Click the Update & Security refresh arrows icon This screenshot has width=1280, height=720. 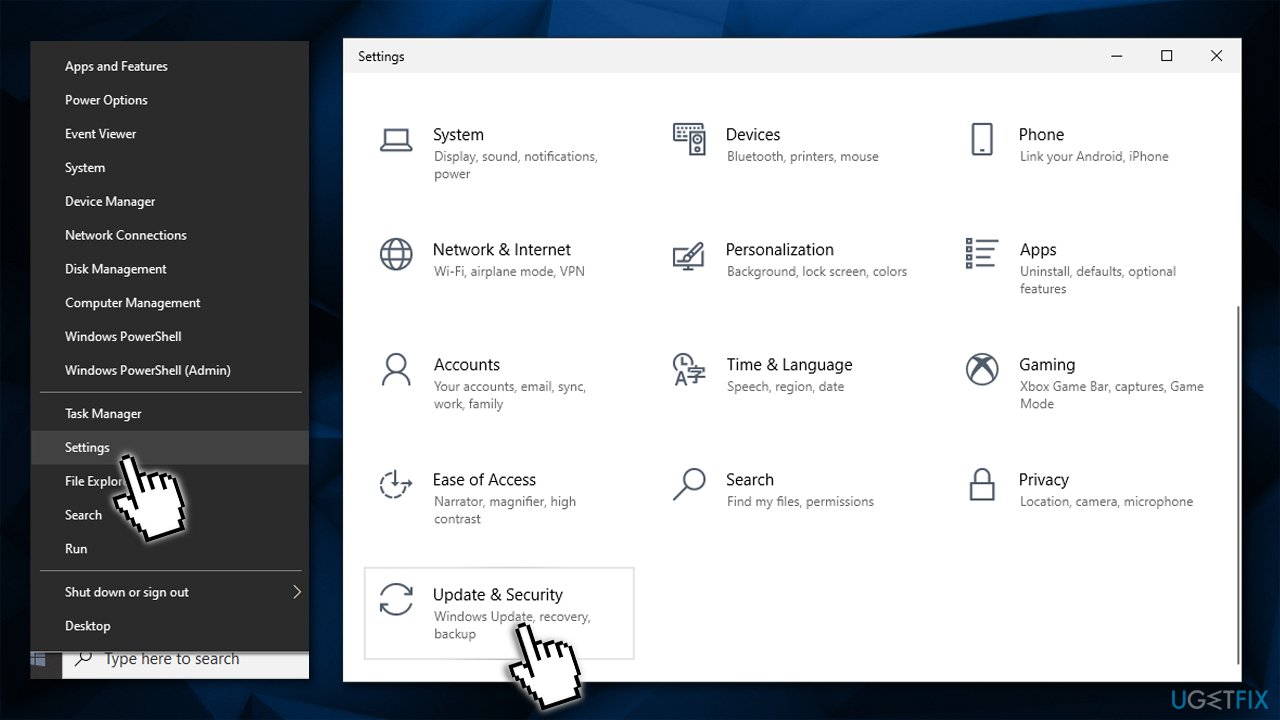point(396,599)
